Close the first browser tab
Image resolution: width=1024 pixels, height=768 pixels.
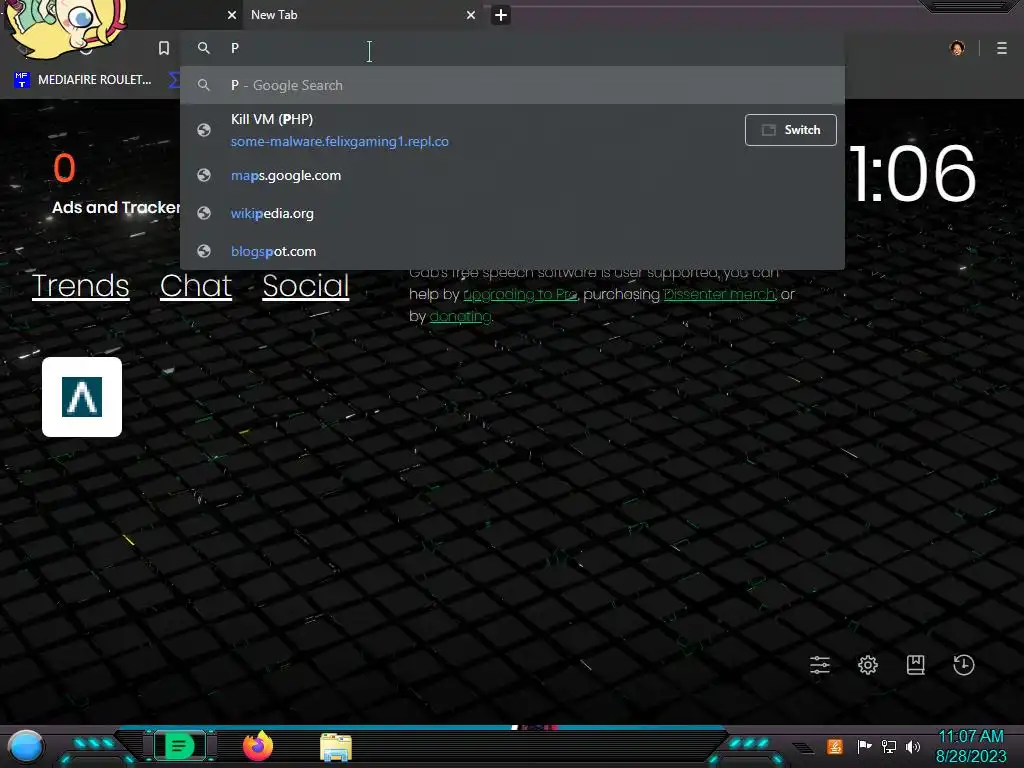tap(232, 15)
